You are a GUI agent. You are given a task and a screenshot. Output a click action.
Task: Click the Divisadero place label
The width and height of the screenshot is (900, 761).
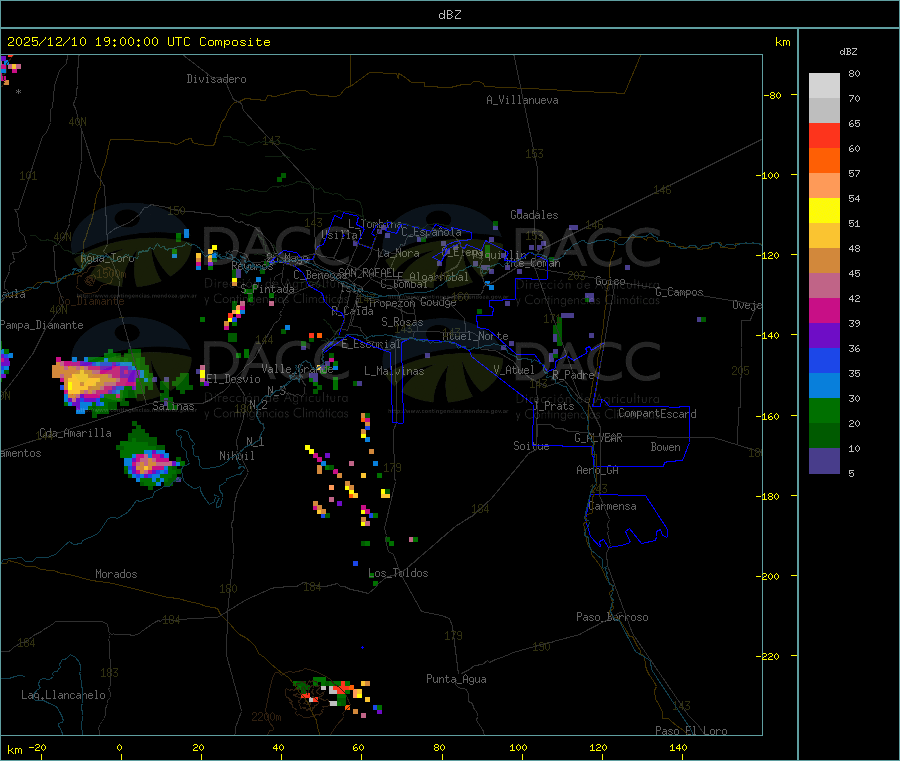[x=216, y=79]
